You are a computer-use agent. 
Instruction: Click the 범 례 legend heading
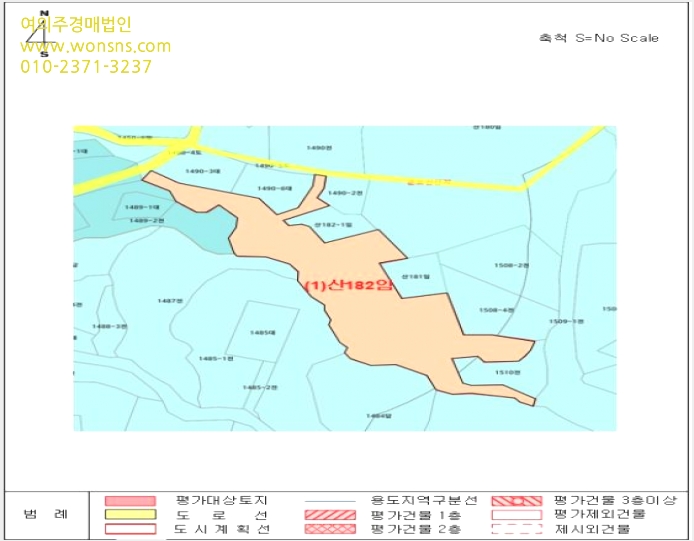(46, 514)
